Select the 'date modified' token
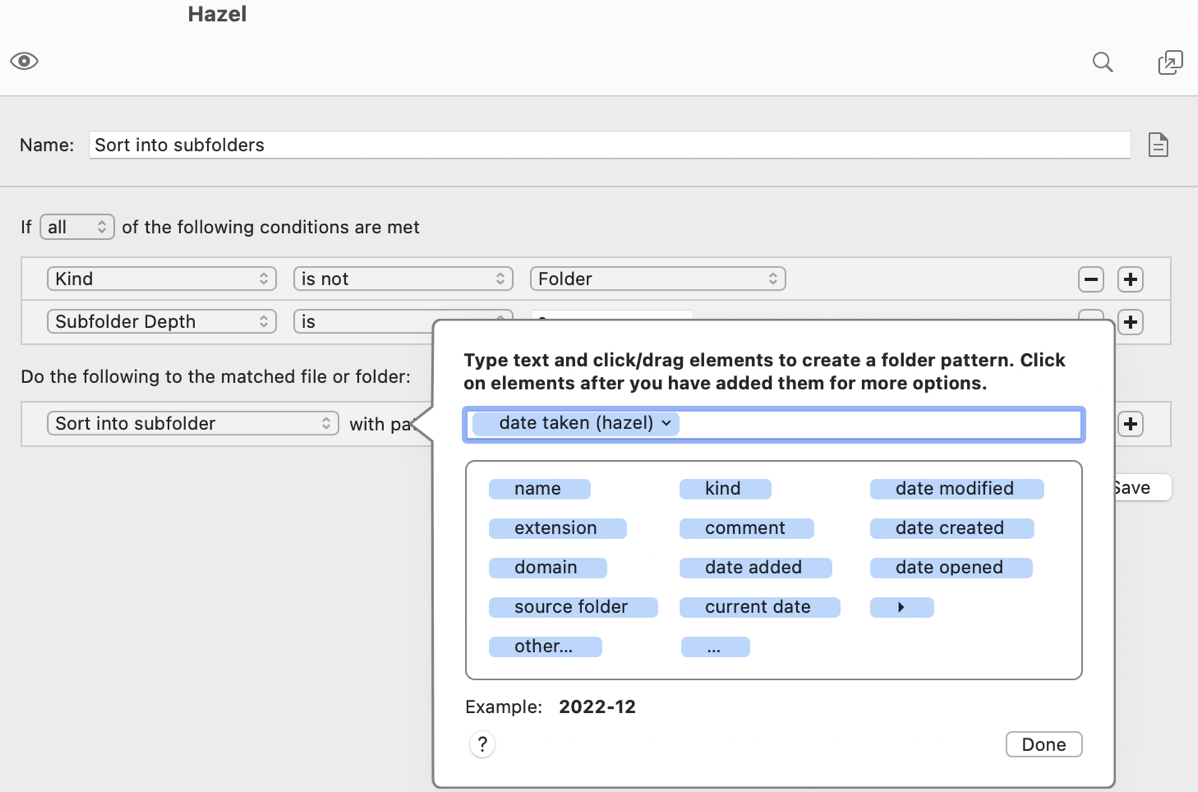This screenshot has height=792, width=1198. [x=955, y=489]
